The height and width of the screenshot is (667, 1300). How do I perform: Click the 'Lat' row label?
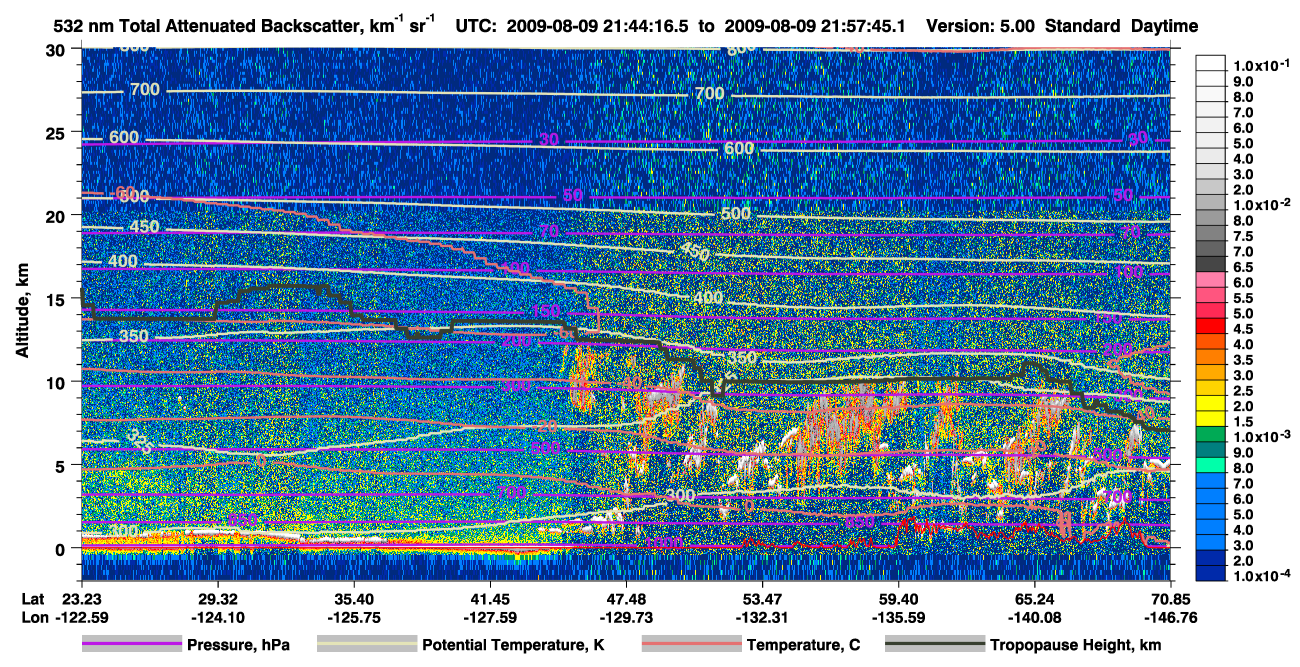point(33,601)
